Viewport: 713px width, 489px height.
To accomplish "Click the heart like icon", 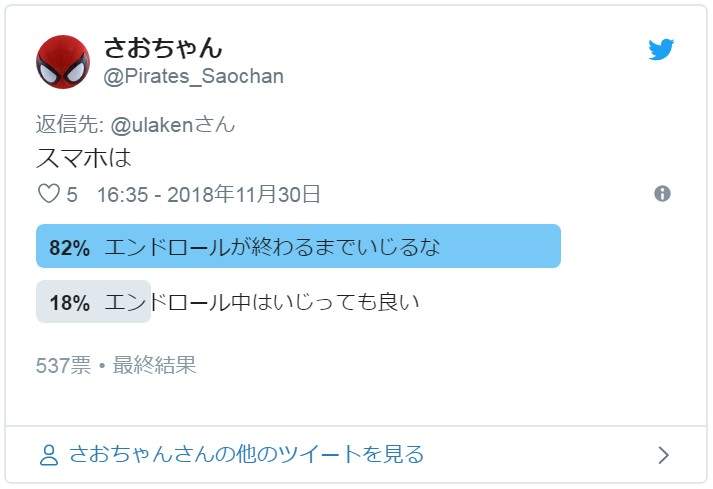I will point(48,194).
